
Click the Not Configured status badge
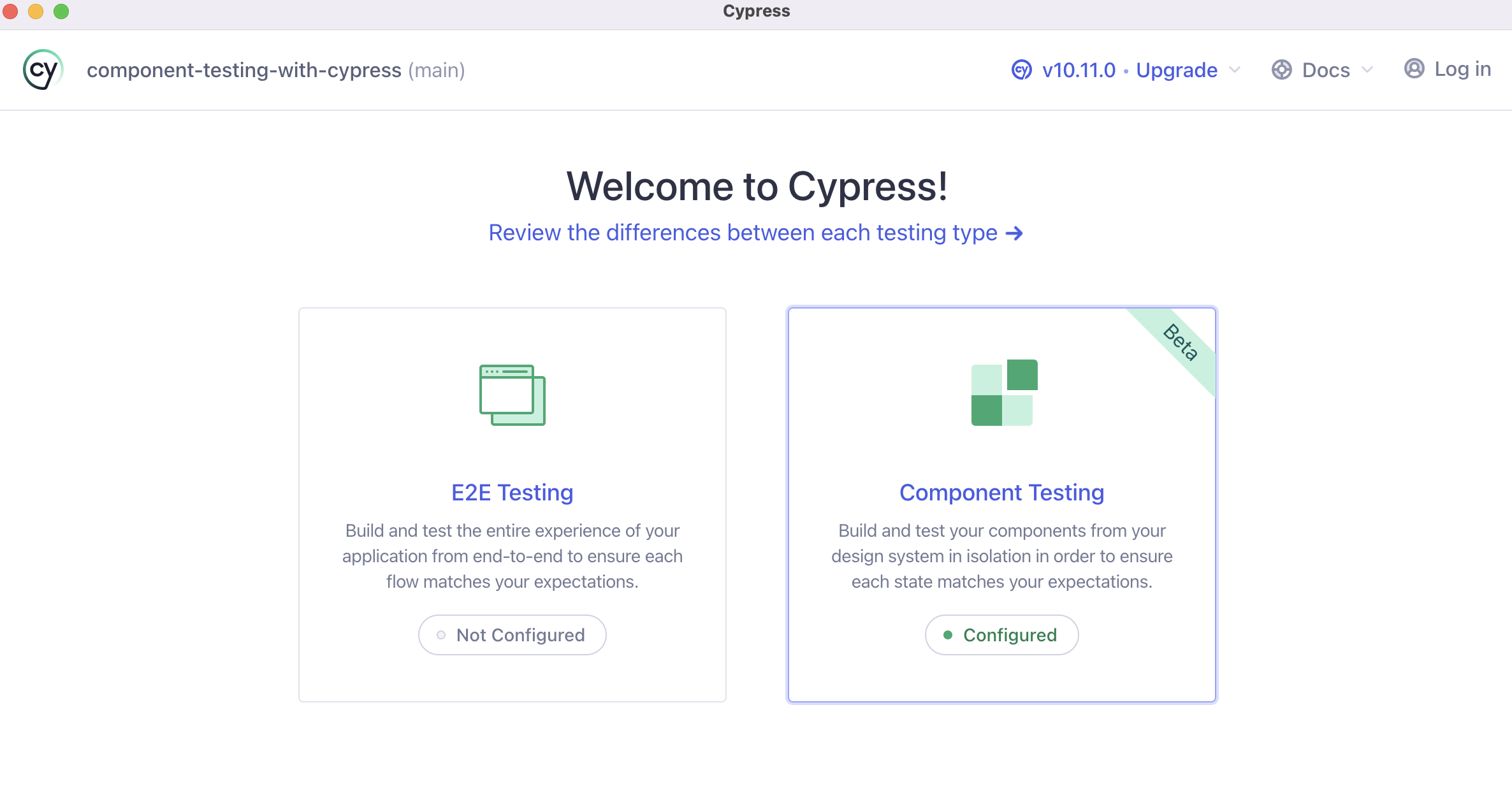pyautogui.click(x=512, y=635)
